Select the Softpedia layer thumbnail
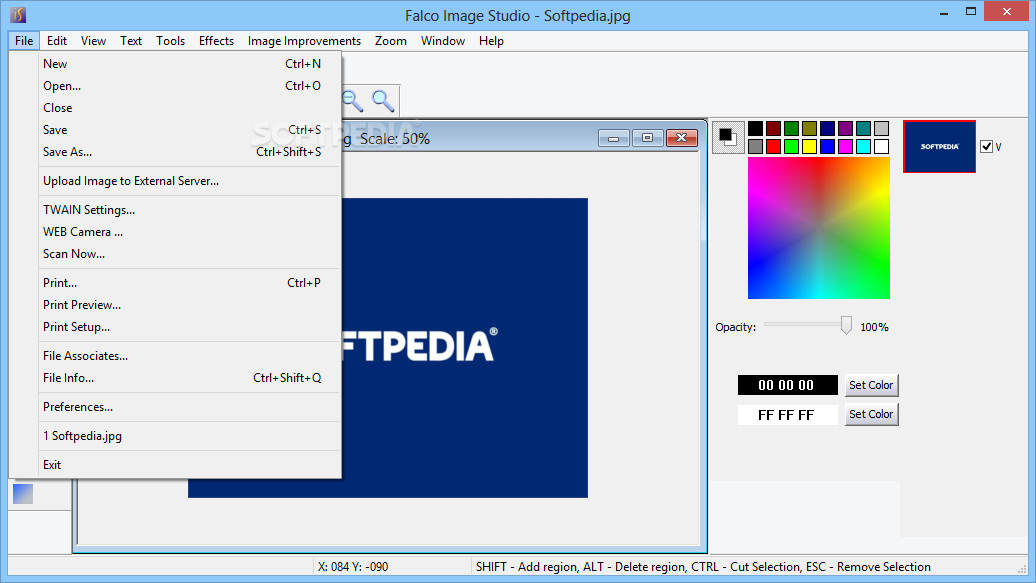 (940, 147)
